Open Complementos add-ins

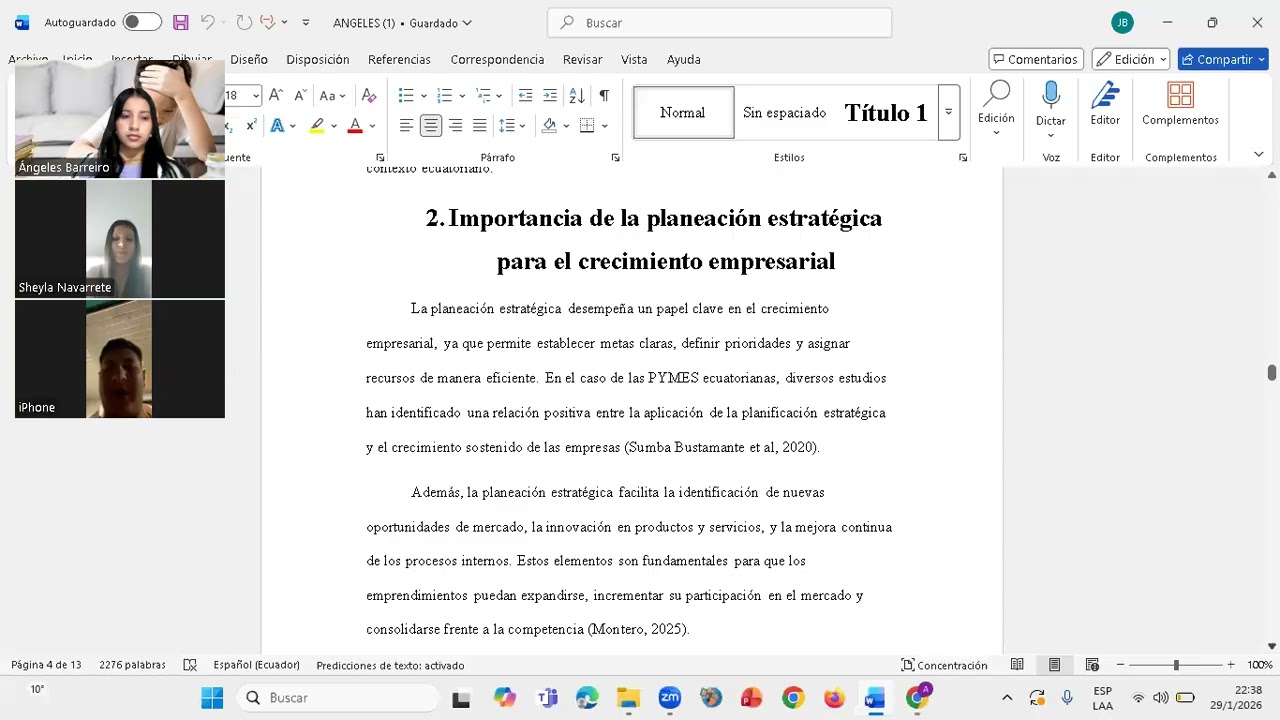[1180, 105]
